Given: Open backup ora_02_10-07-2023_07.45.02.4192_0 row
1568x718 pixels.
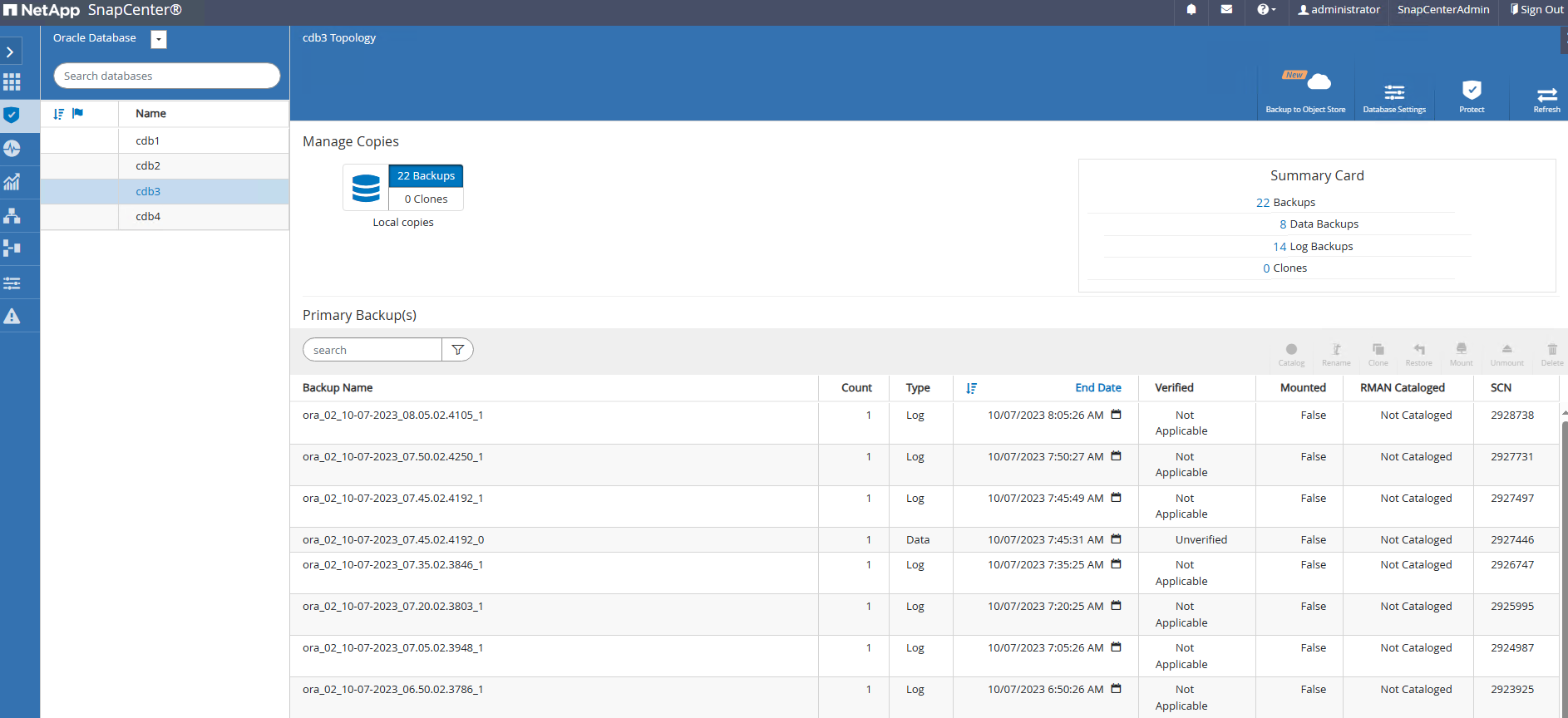Looking at the screenshot, I should coord(393,540).
